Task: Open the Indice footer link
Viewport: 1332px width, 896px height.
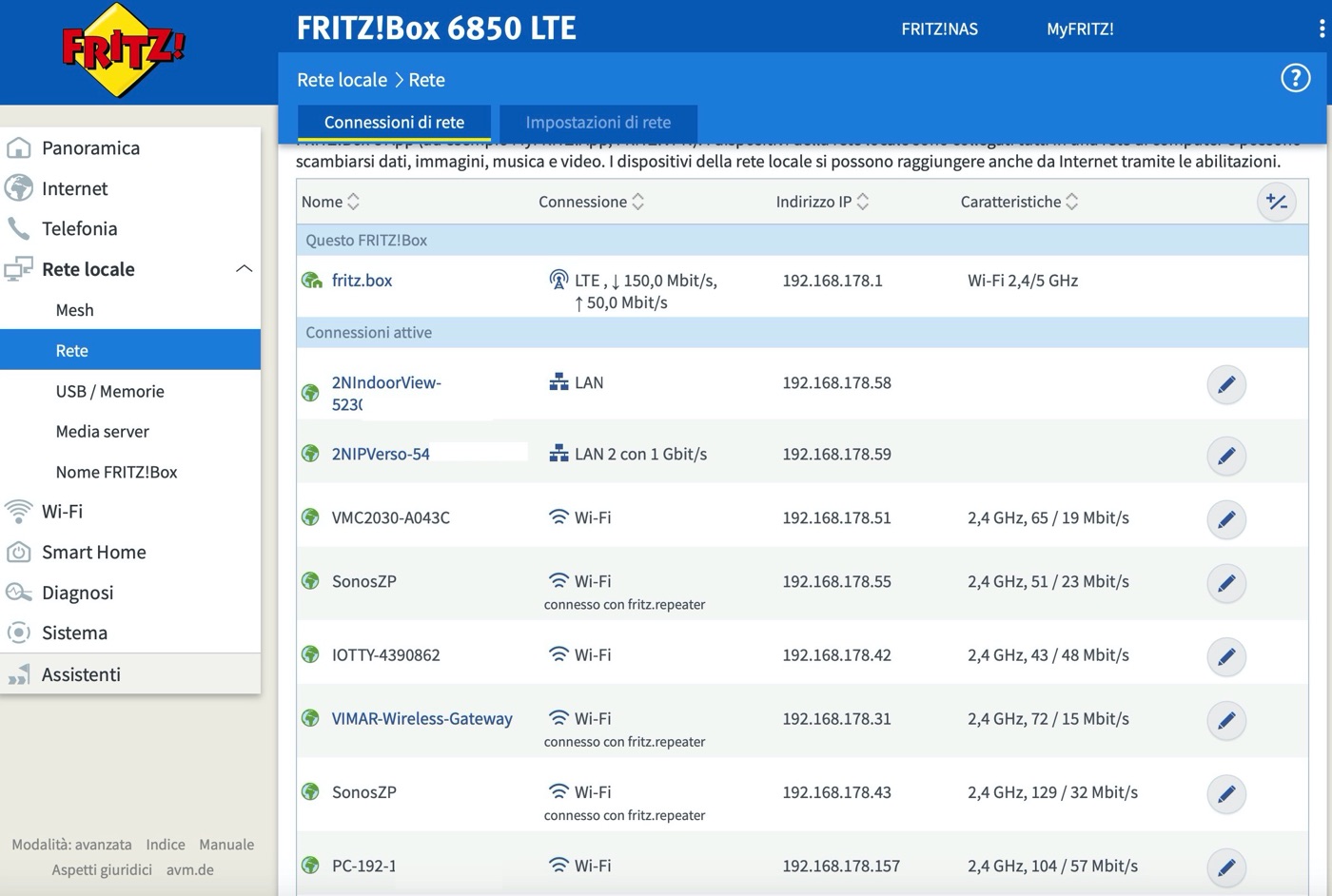Action: [x=166, y=845]
